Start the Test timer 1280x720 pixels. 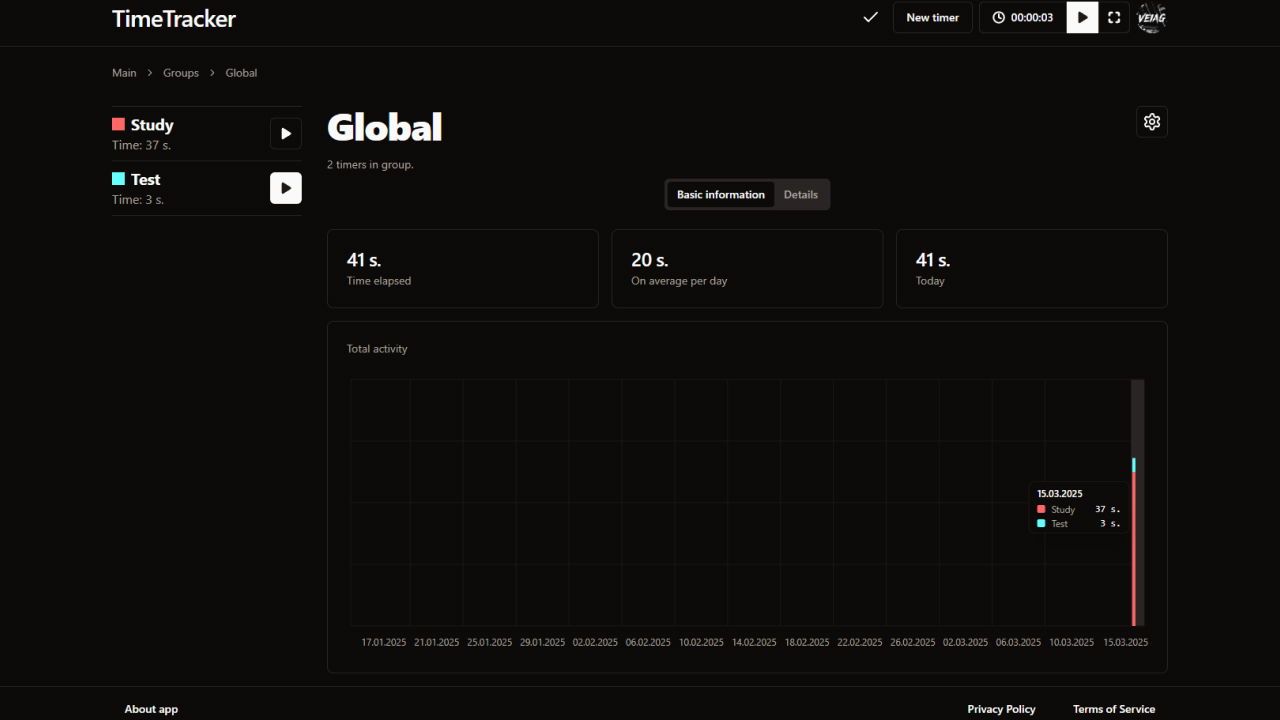(286, 188)
